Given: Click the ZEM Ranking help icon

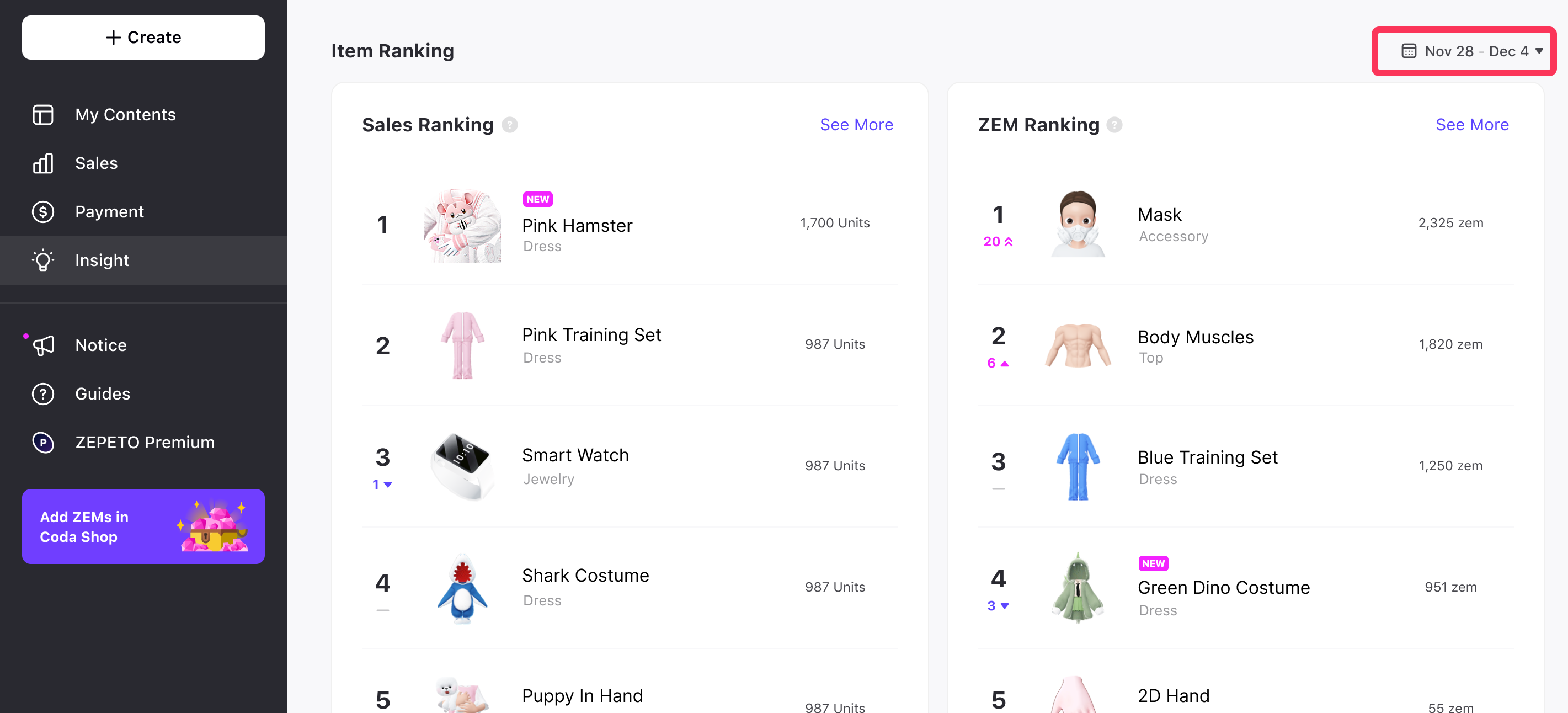Looking at the screenshot, I should click(x=1114, y=125).
